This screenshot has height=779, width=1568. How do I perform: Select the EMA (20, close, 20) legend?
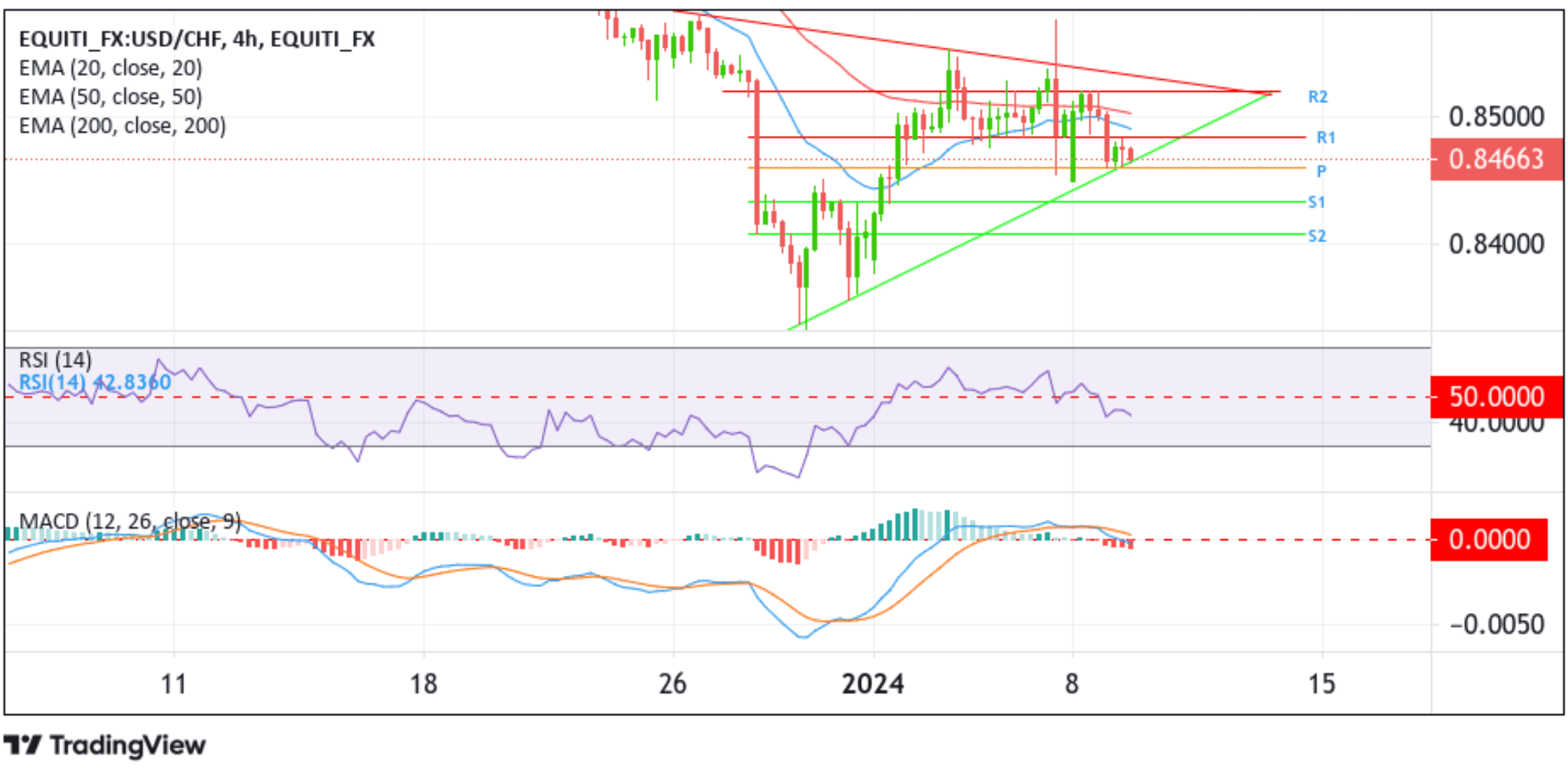pos(111,68)
